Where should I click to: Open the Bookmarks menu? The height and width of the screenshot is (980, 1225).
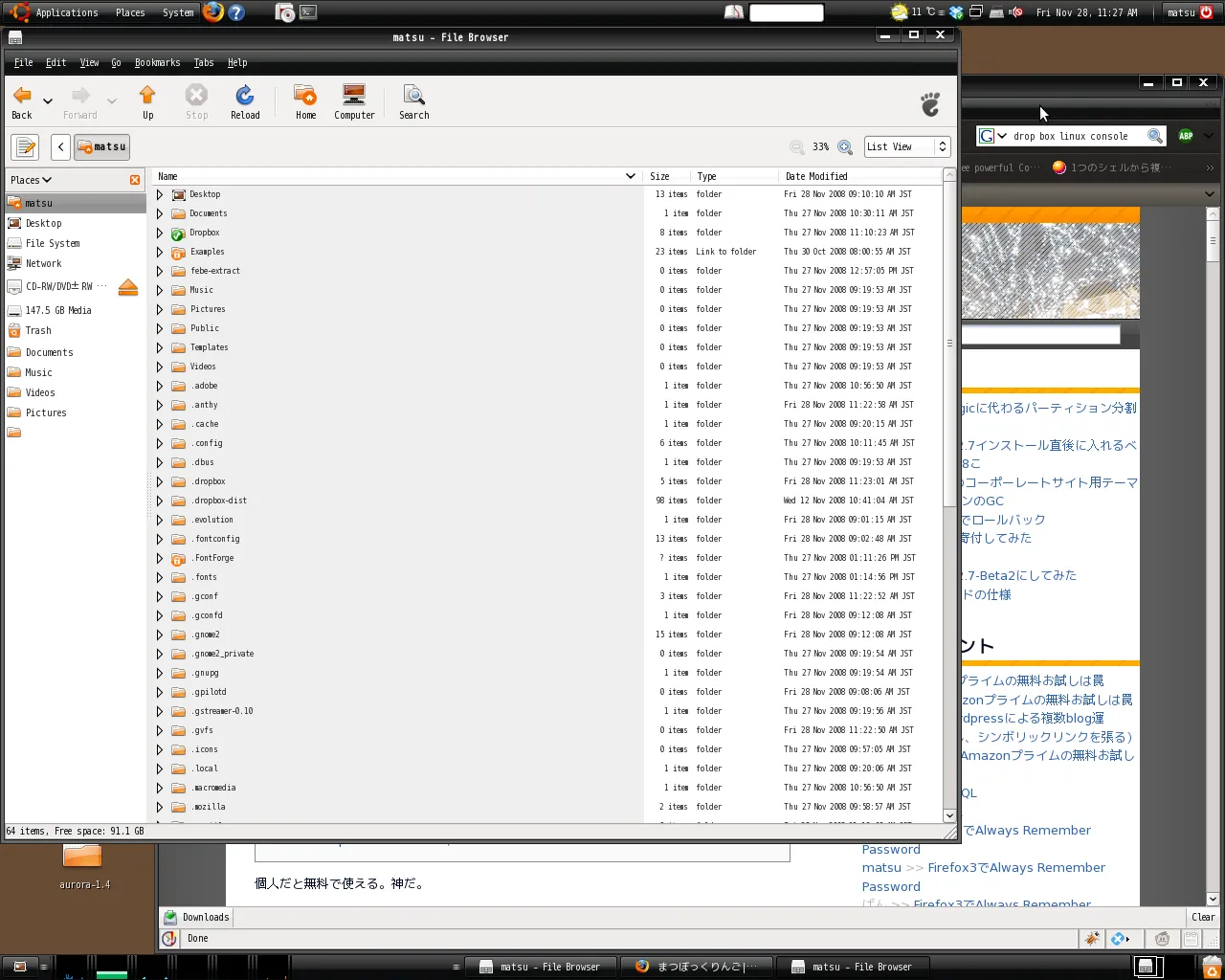coord(157,63)
